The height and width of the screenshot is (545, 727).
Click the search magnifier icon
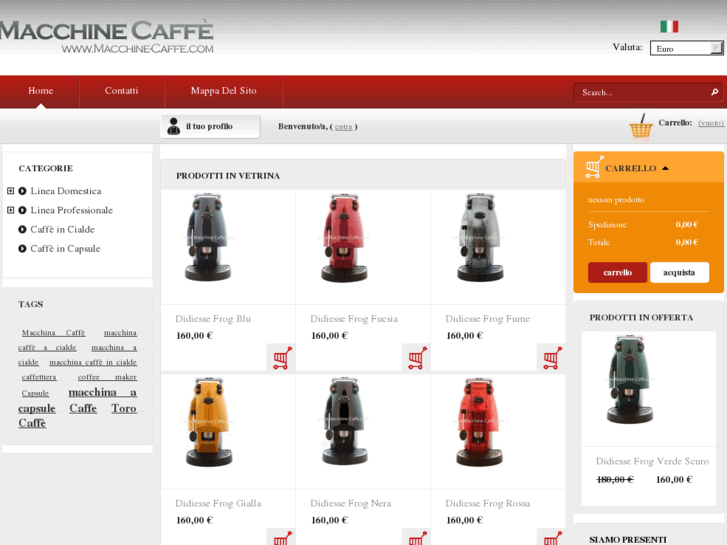(x=714, y=92)
